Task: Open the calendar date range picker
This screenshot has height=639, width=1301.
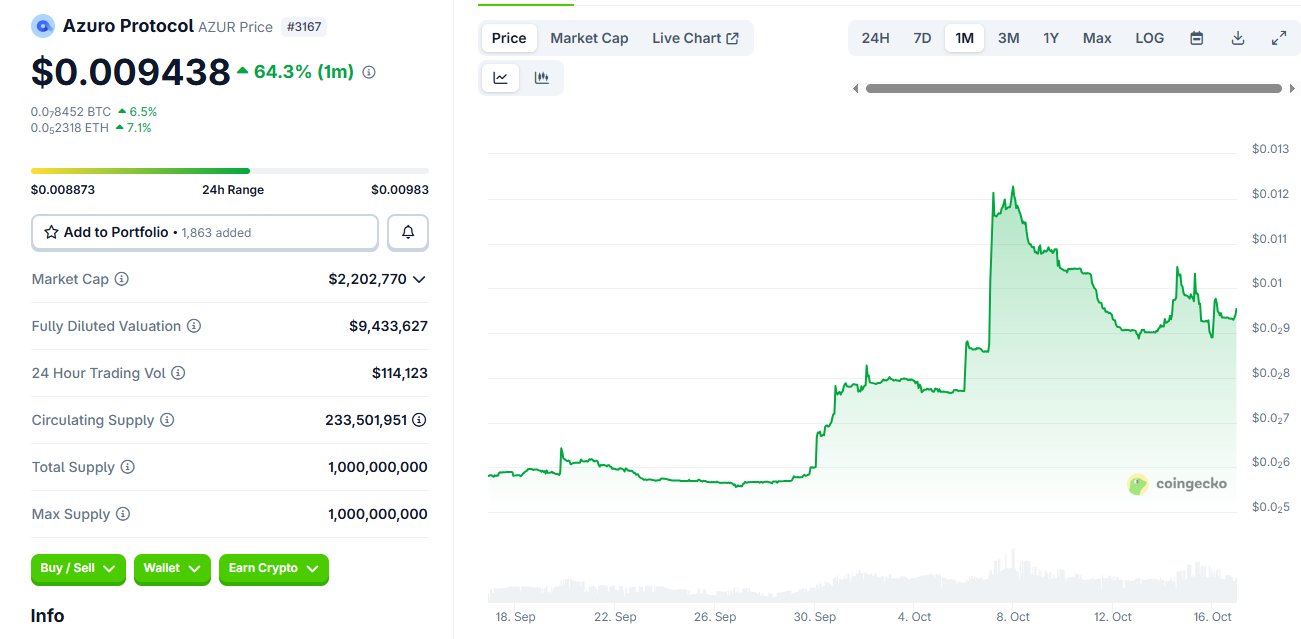Action: pos(1197,38)
